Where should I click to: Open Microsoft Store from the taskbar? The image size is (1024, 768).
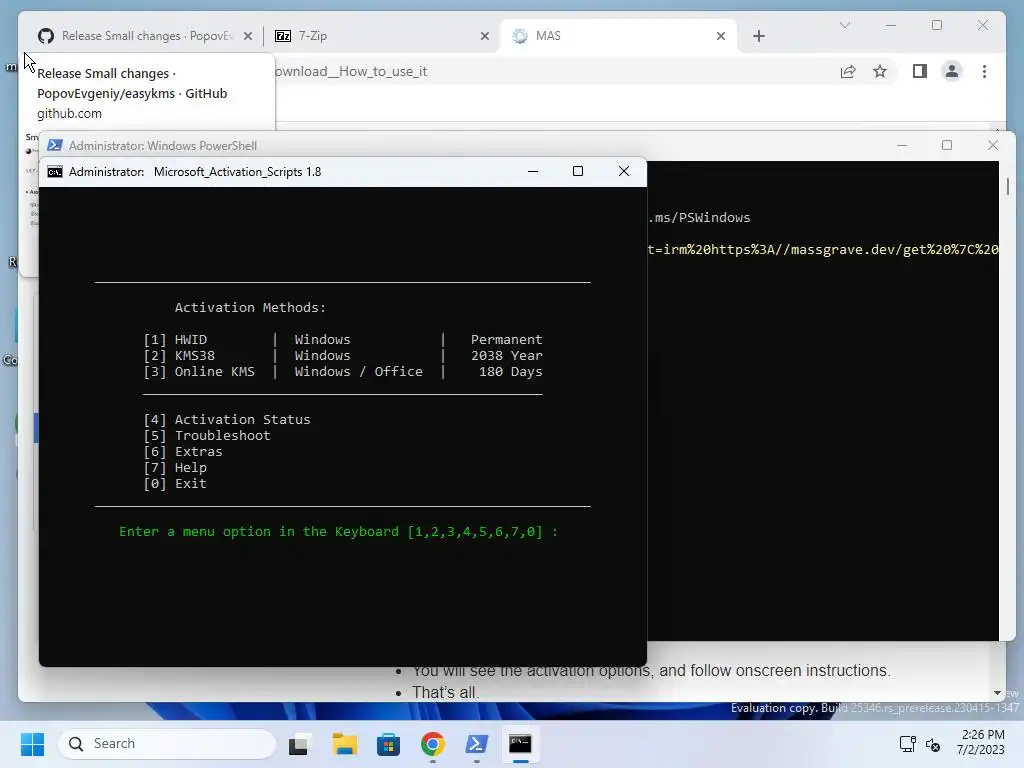pos(389,744)
